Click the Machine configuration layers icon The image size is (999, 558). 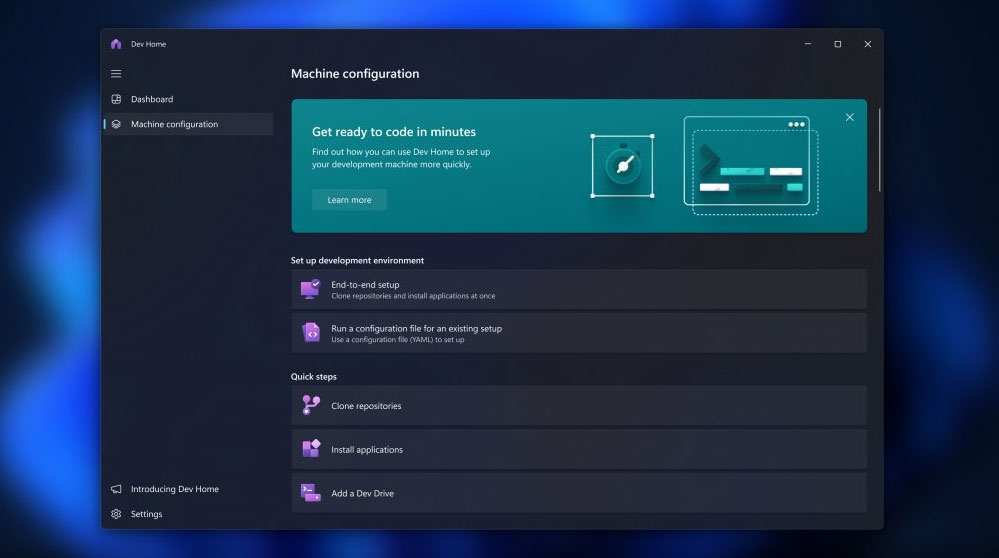point(116,124)
